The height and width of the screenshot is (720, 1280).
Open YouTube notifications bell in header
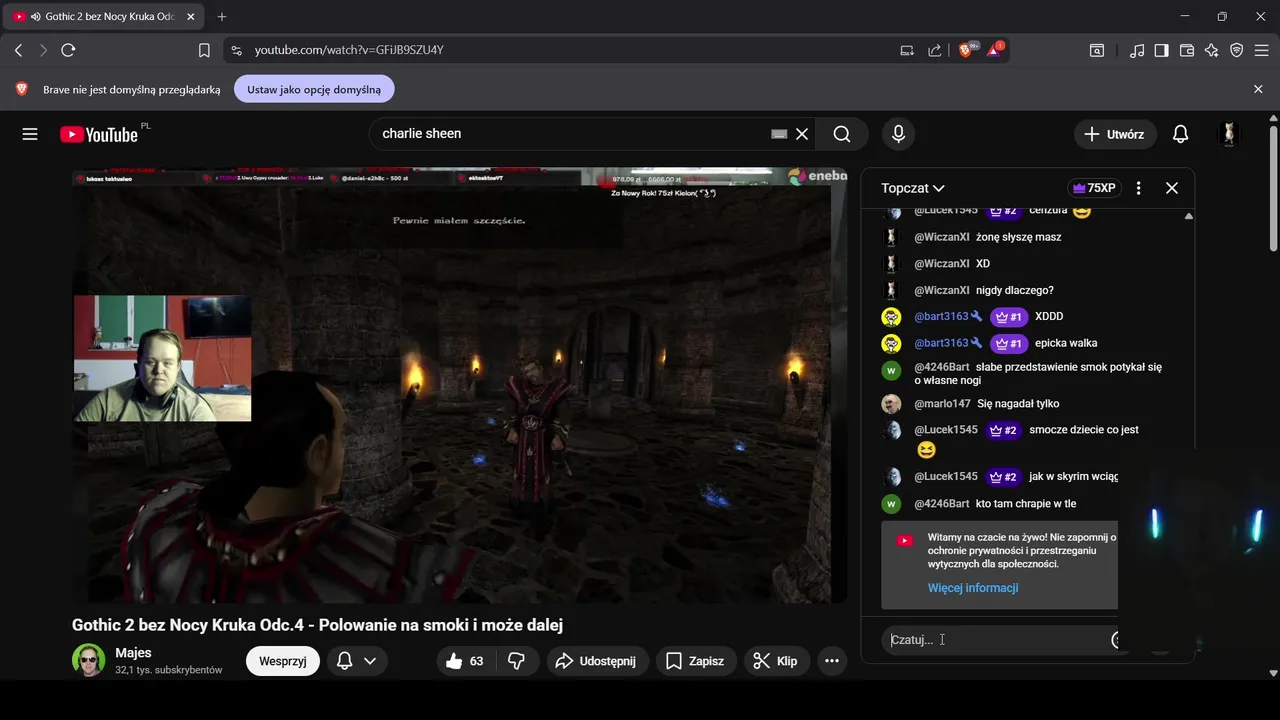coord(1180,134)
